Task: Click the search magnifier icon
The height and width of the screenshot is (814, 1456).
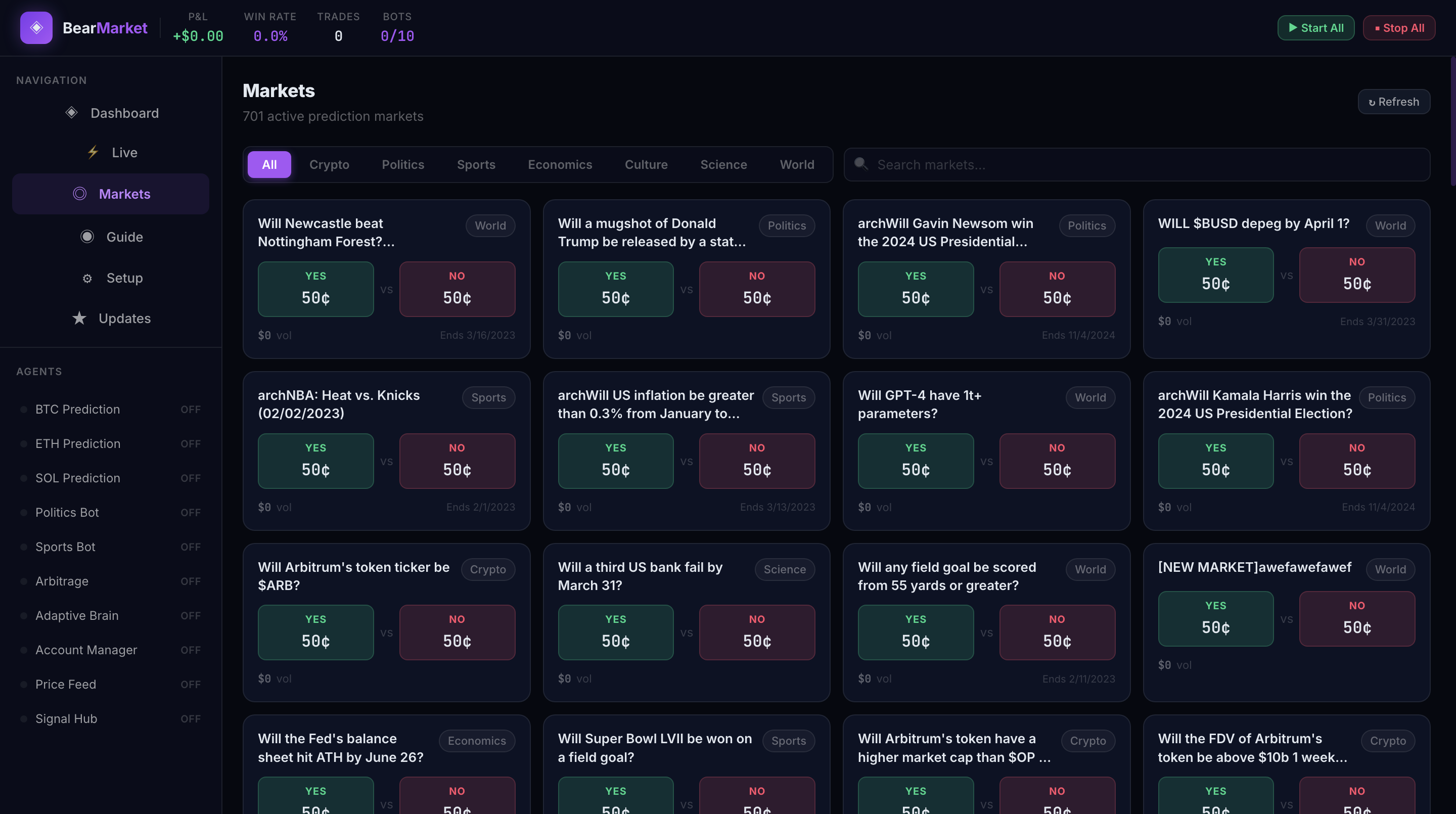Action: pos(861,164)
